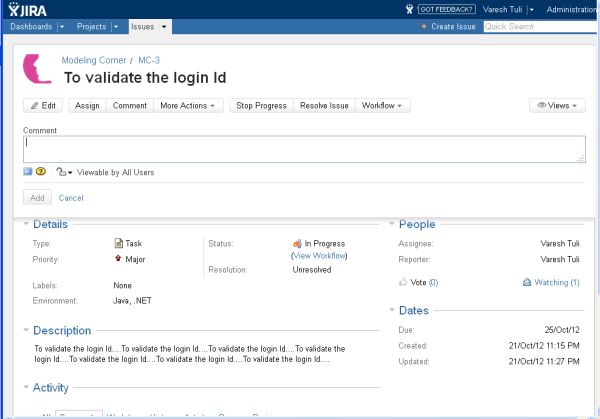Screen dimensions: 600x419
Task: Click the Watching icon
Action: click(526, 283)
